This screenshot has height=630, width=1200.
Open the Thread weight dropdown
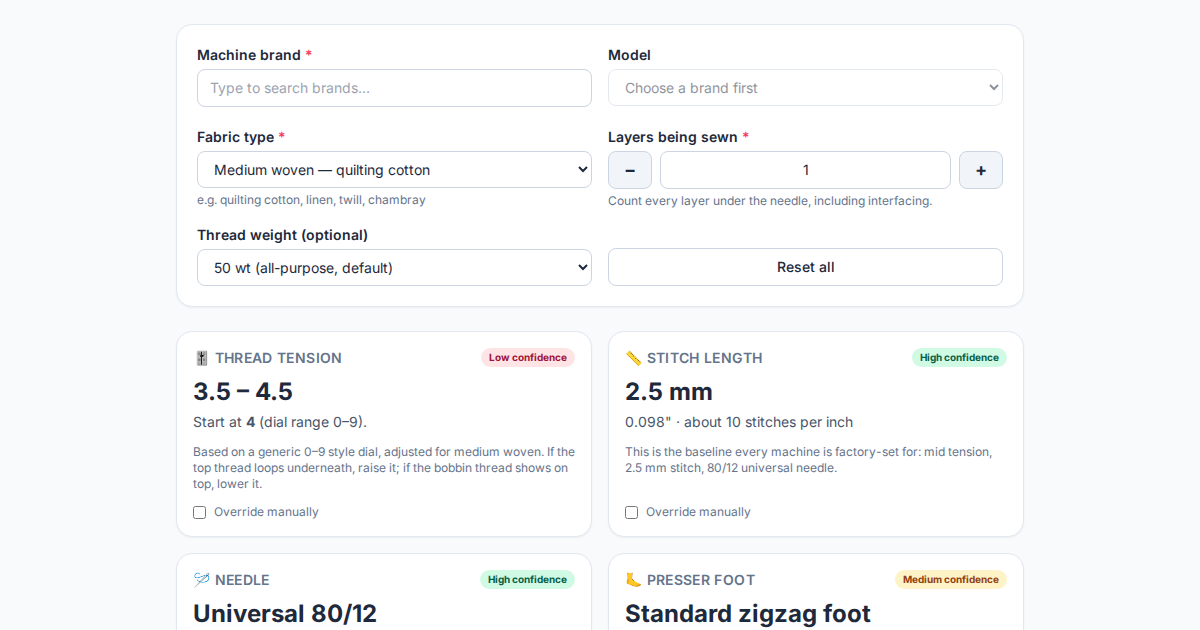394,268
